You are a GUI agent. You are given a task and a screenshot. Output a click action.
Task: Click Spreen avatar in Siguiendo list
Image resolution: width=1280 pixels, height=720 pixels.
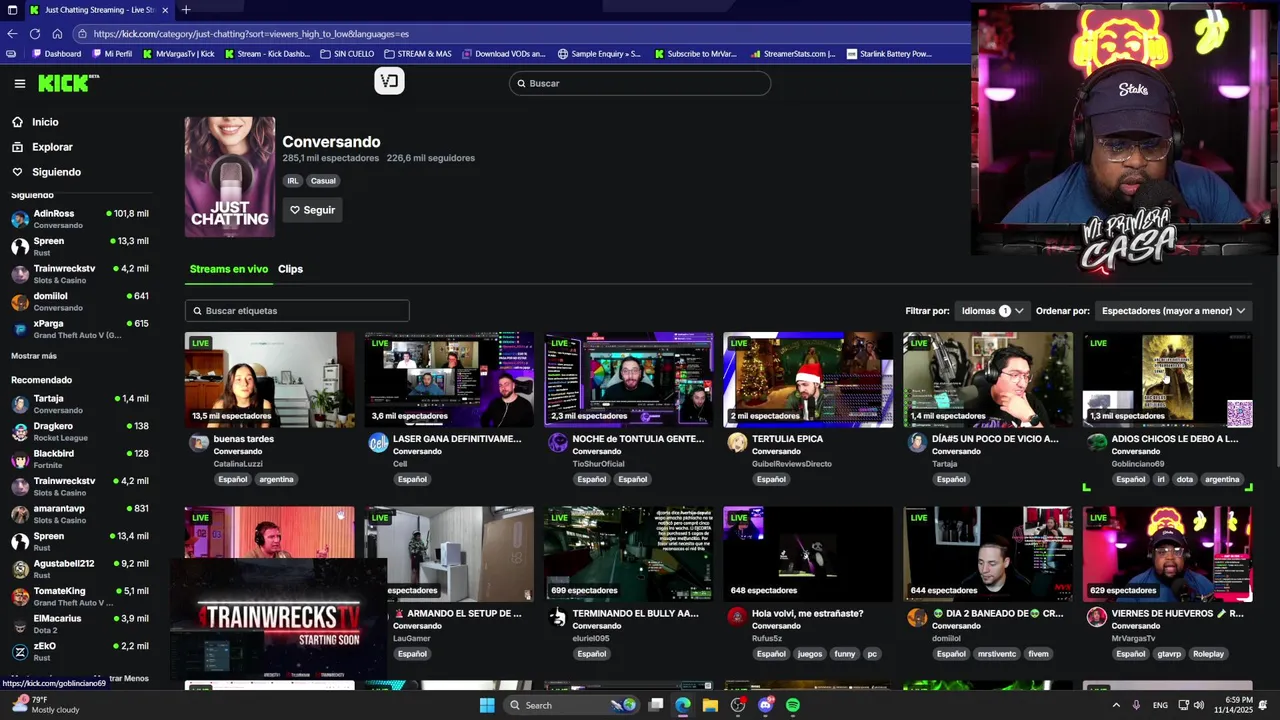click(20, 246)
